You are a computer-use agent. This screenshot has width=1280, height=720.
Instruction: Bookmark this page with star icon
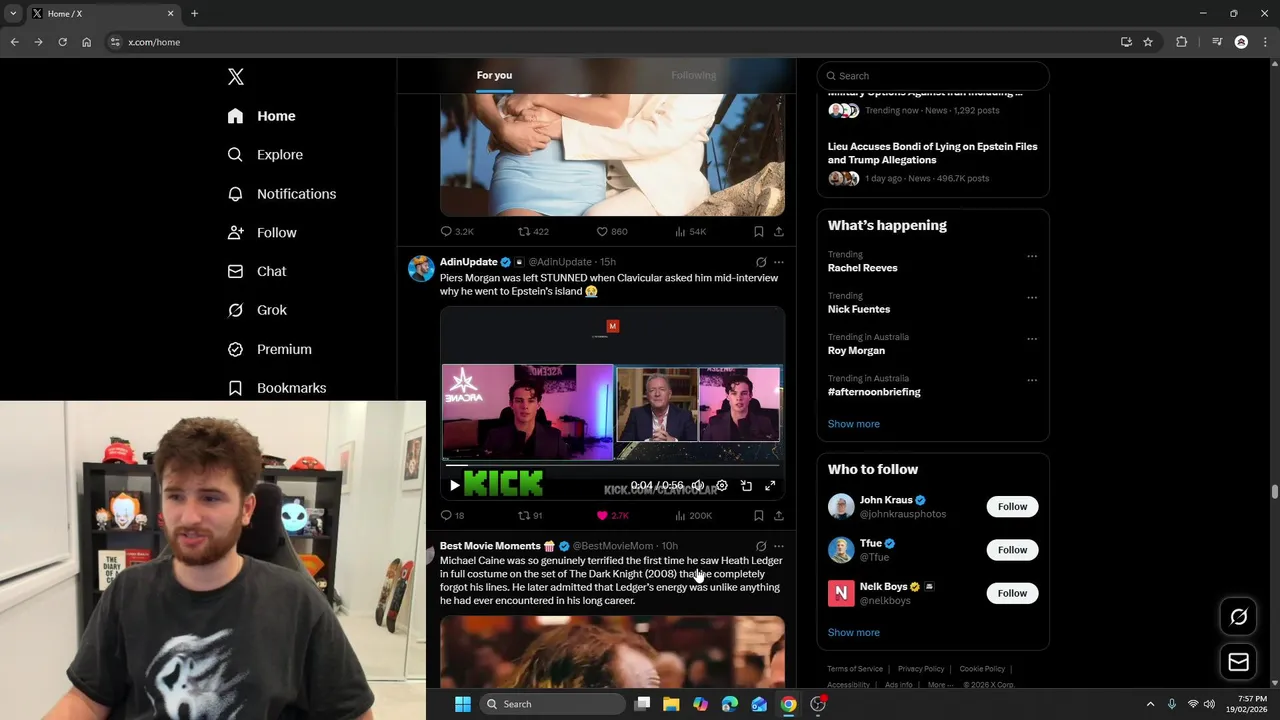(1148, 42)
